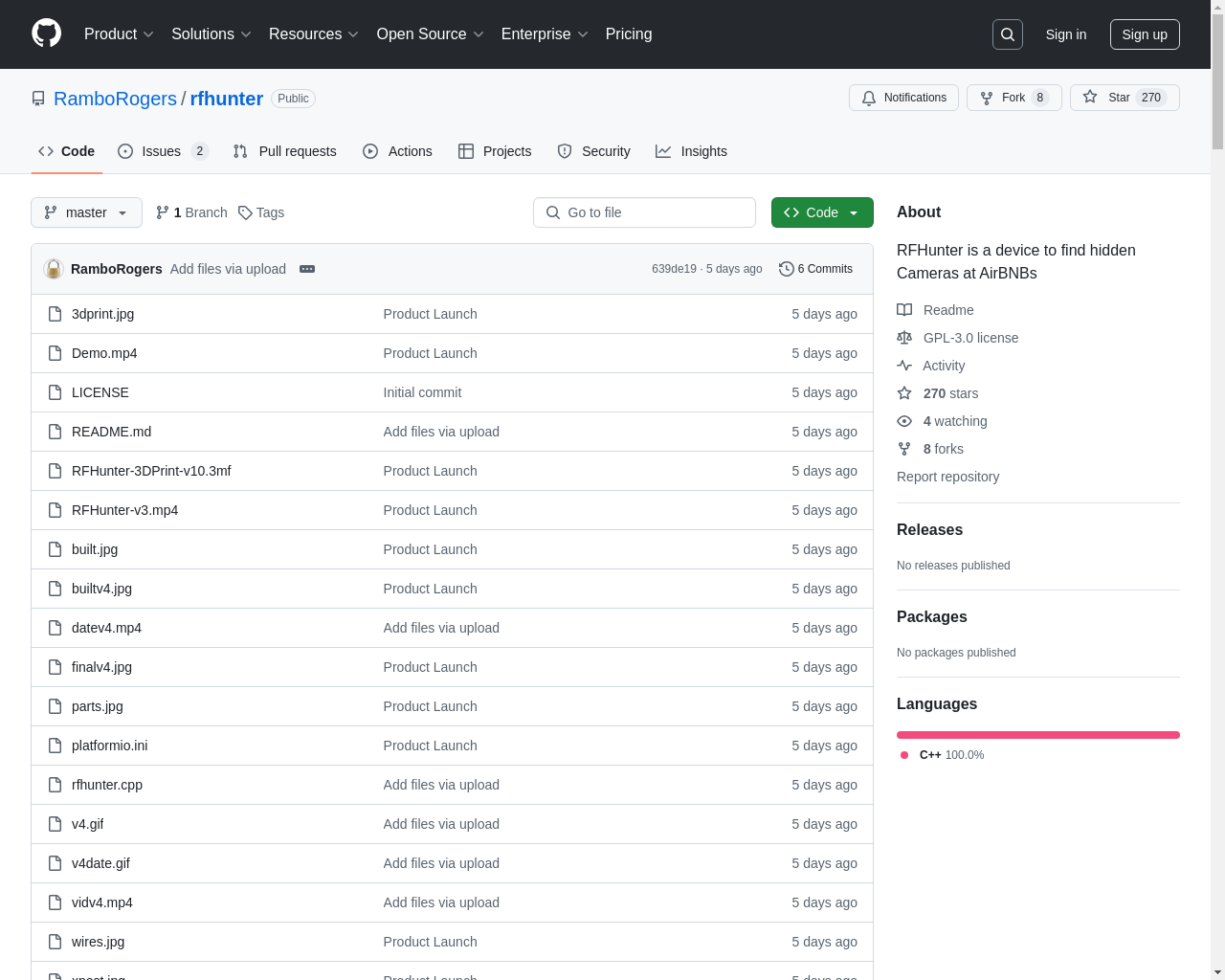
Task: Click the Notifications bell button
Action: (x=903, y=98)
